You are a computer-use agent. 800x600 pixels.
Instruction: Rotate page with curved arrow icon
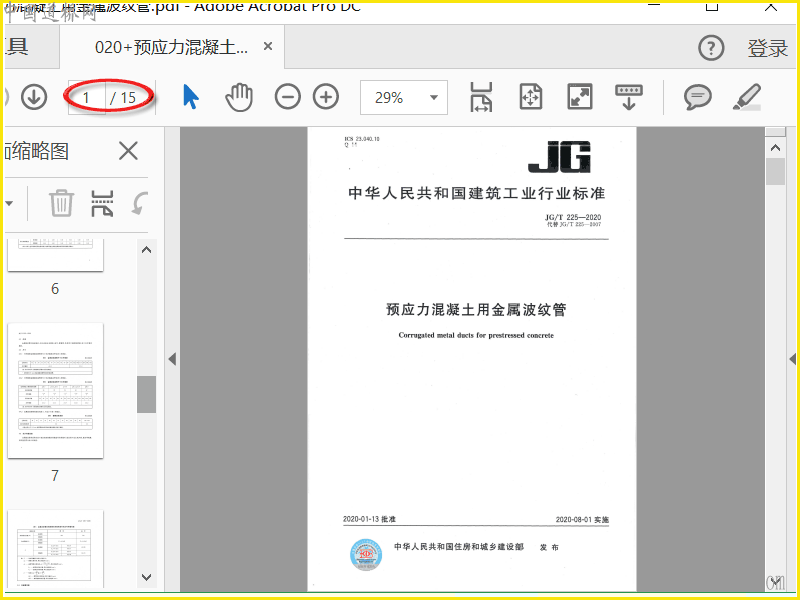pos(140,203)
